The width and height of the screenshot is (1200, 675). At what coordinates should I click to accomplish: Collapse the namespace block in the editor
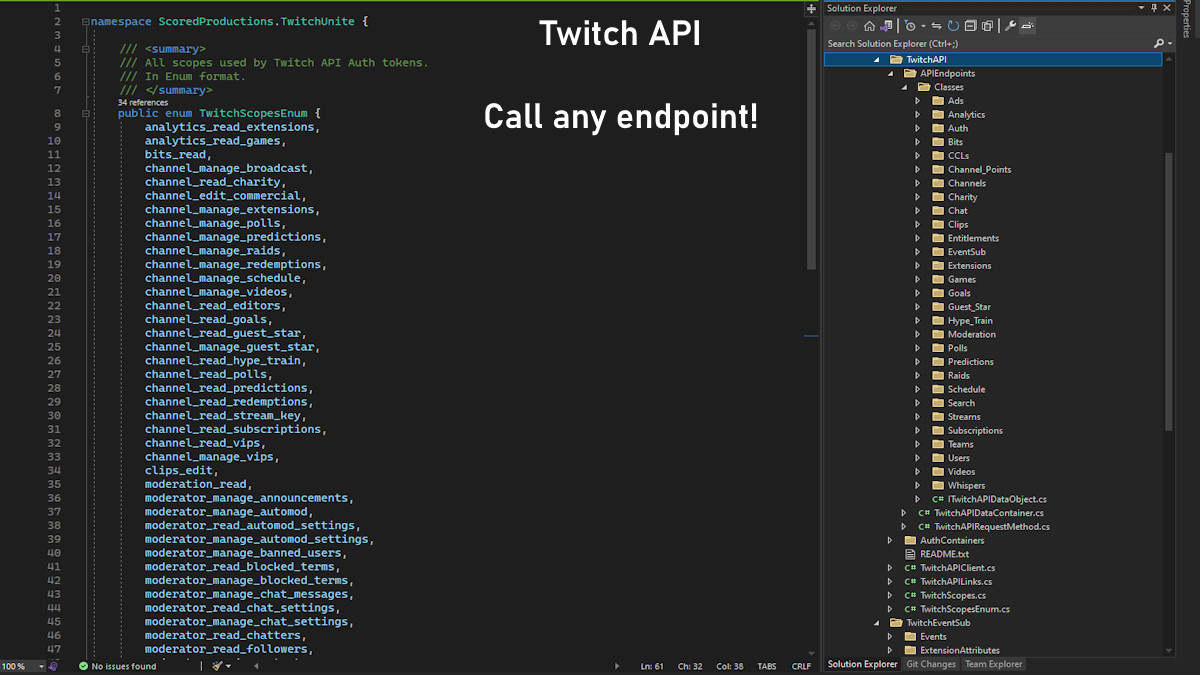(86, 21)
